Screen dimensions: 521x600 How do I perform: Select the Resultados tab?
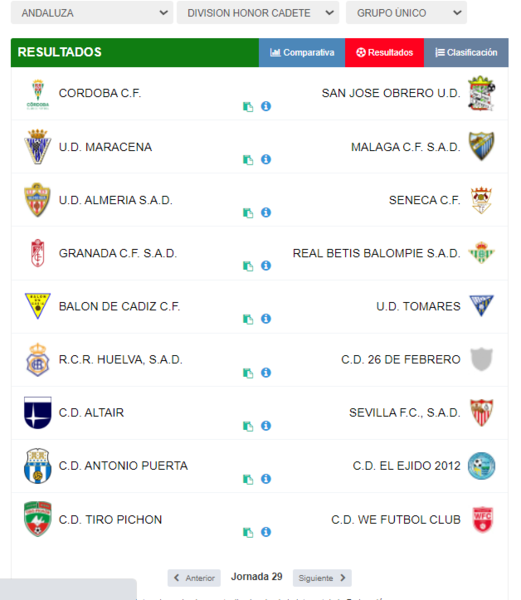point(384,52)
